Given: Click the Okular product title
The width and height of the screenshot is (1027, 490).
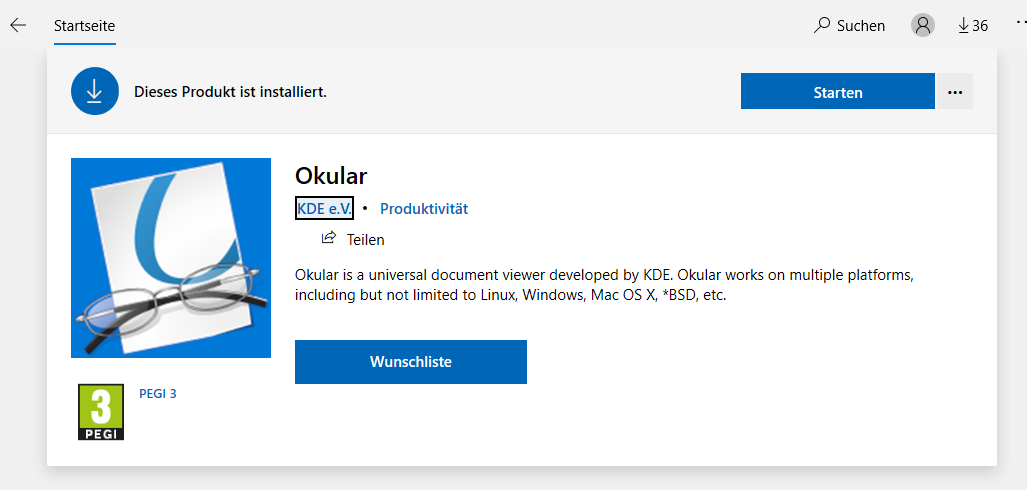Looking at the screenshot, I should [x=331, y=176].
